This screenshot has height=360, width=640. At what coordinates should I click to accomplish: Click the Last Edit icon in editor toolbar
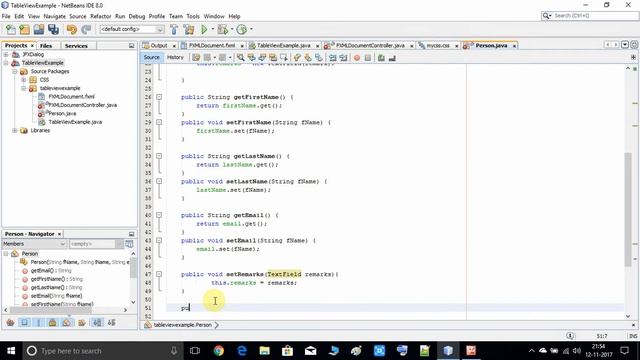pyautogui.click(x=196, y=58)
